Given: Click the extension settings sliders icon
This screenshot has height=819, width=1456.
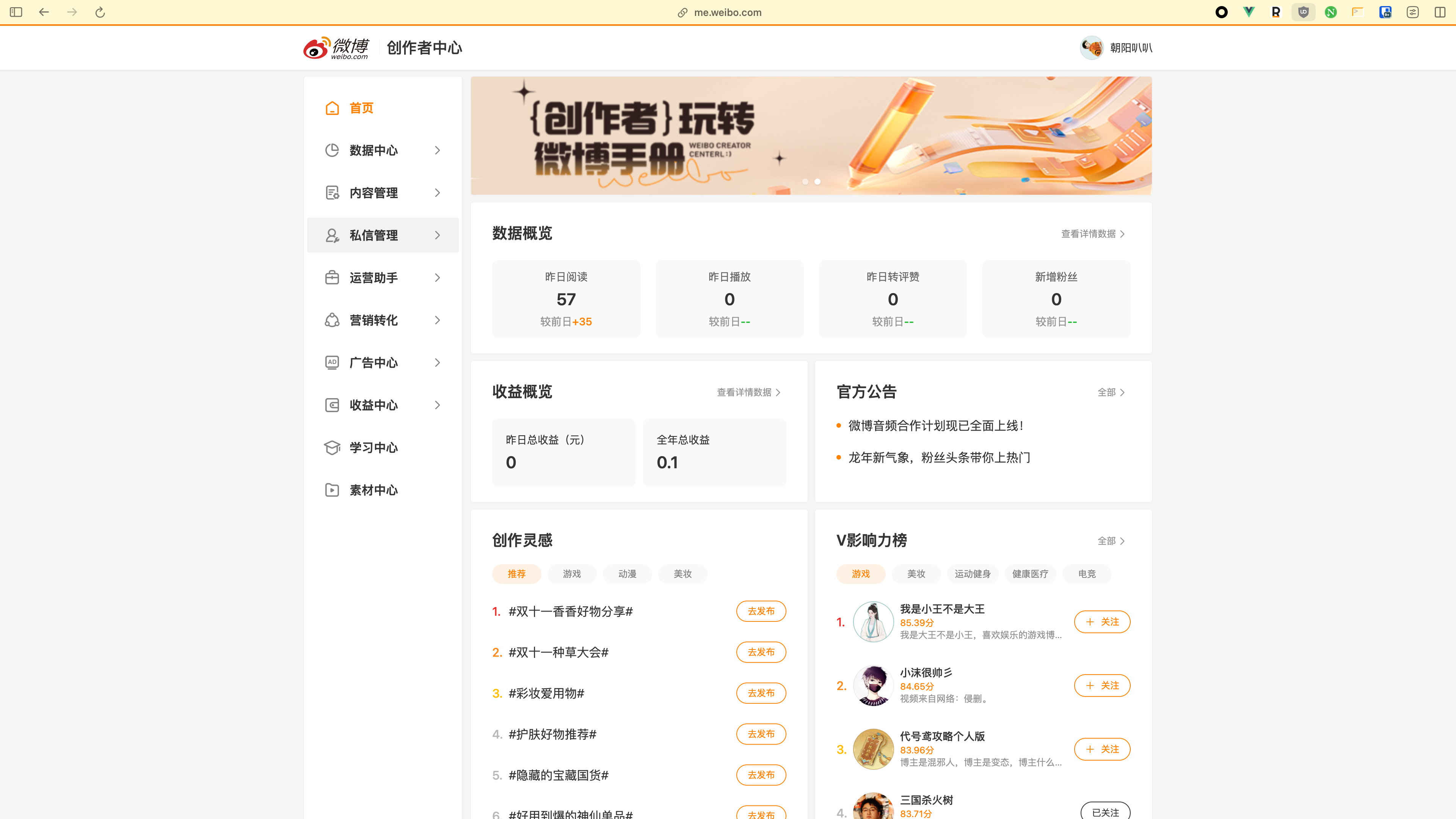Looking at the screenshot, I should (x=1412, y=12).
